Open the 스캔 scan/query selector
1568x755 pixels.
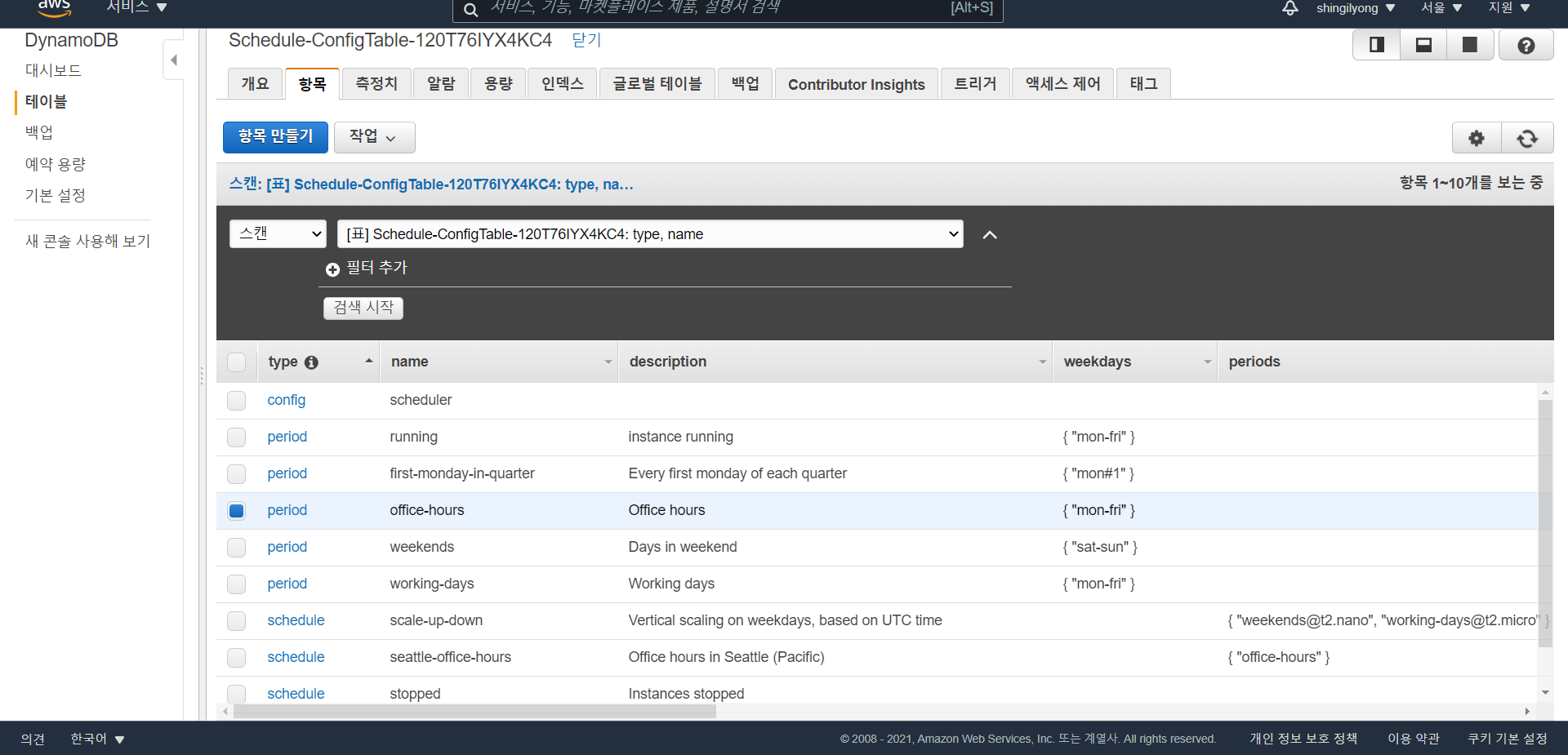pyautogui.click(x=278, y=233)
